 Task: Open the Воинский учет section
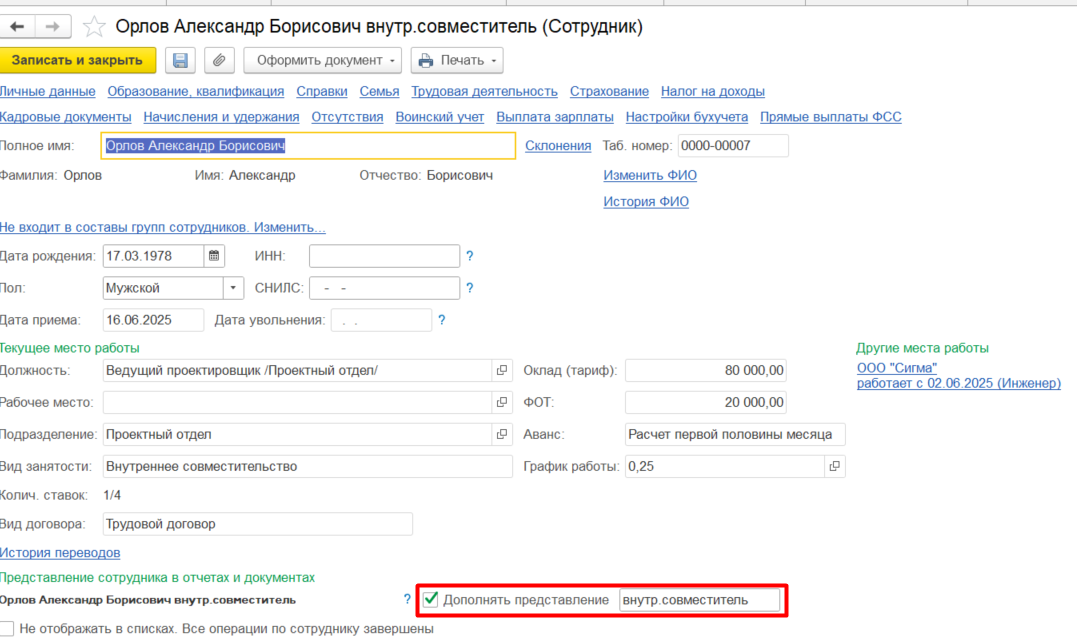pyautogui.click(x=440, y=117)
